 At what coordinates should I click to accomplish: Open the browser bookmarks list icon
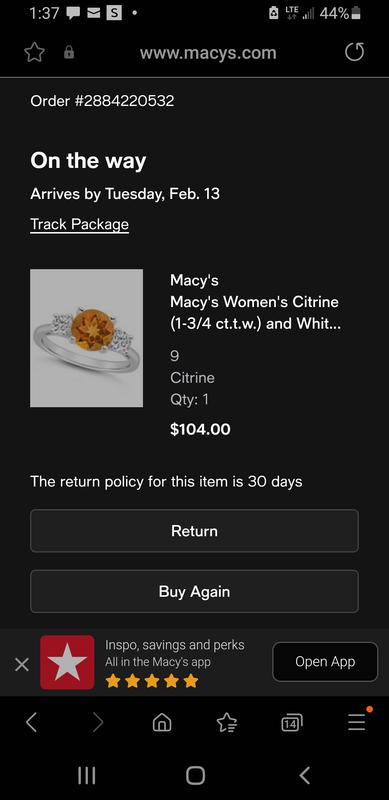[227, 722]
